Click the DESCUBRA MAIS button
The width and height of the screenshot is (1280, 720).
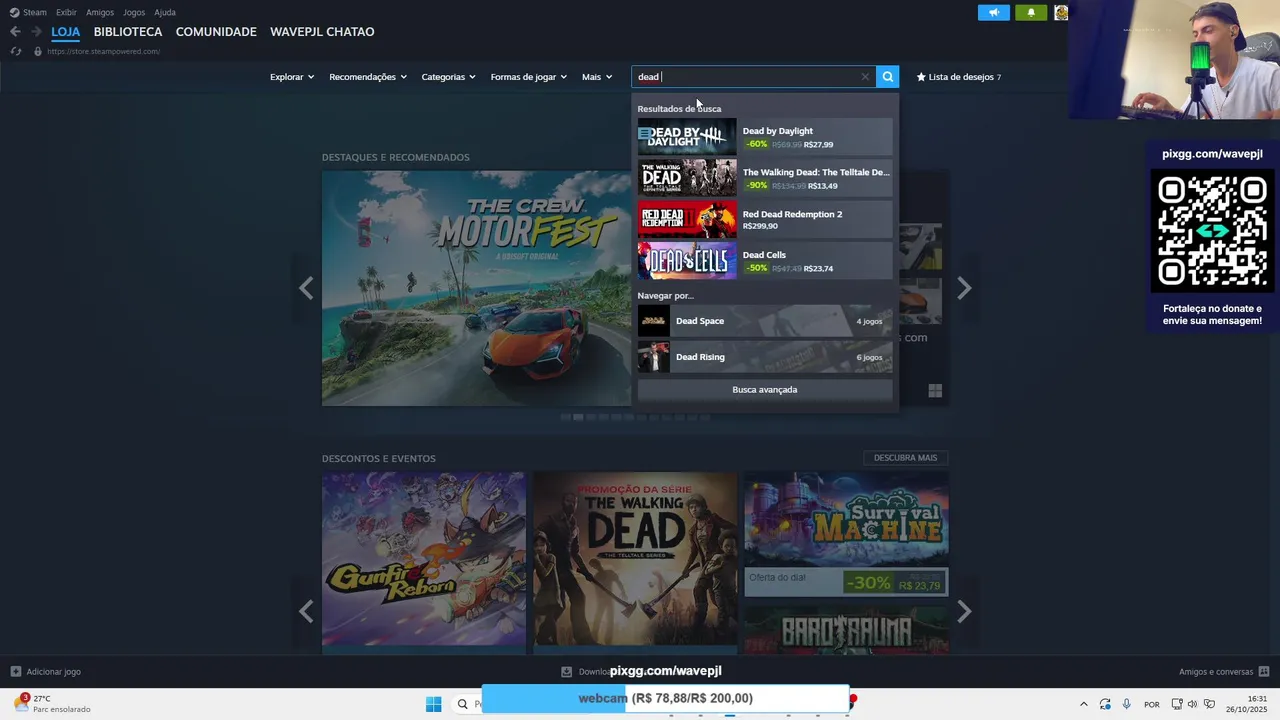point(905,458)
